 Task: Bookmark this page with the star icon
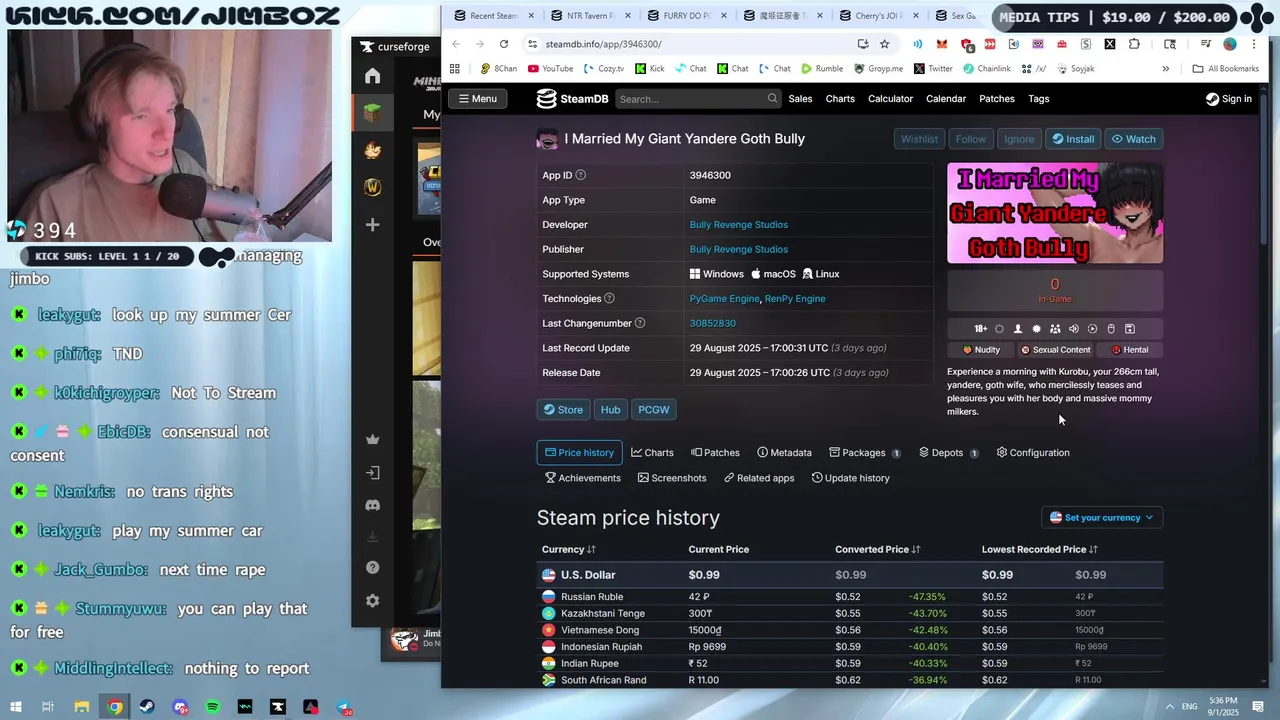coord(884,44)
